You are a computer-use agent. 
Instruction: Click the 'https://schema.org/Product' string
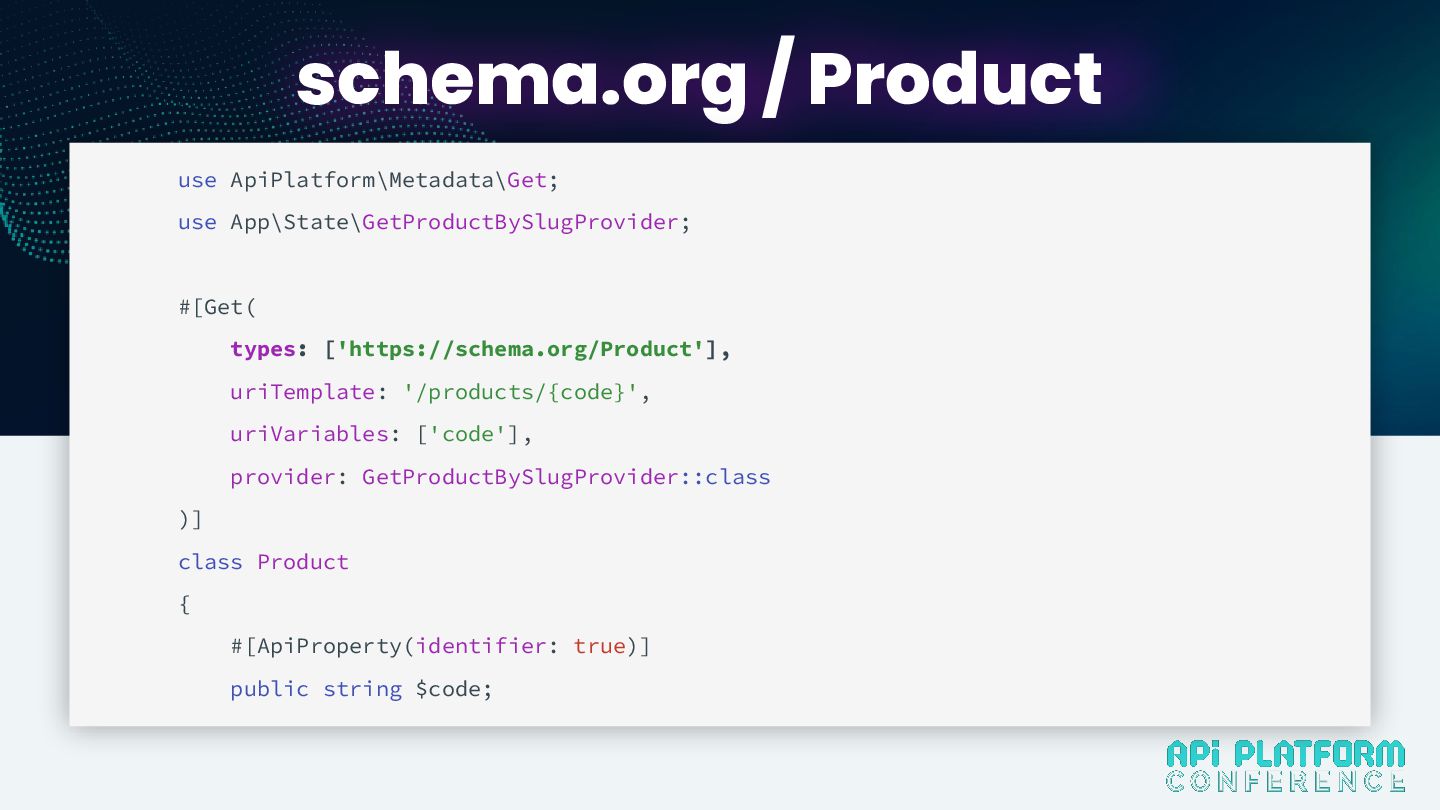521,349
